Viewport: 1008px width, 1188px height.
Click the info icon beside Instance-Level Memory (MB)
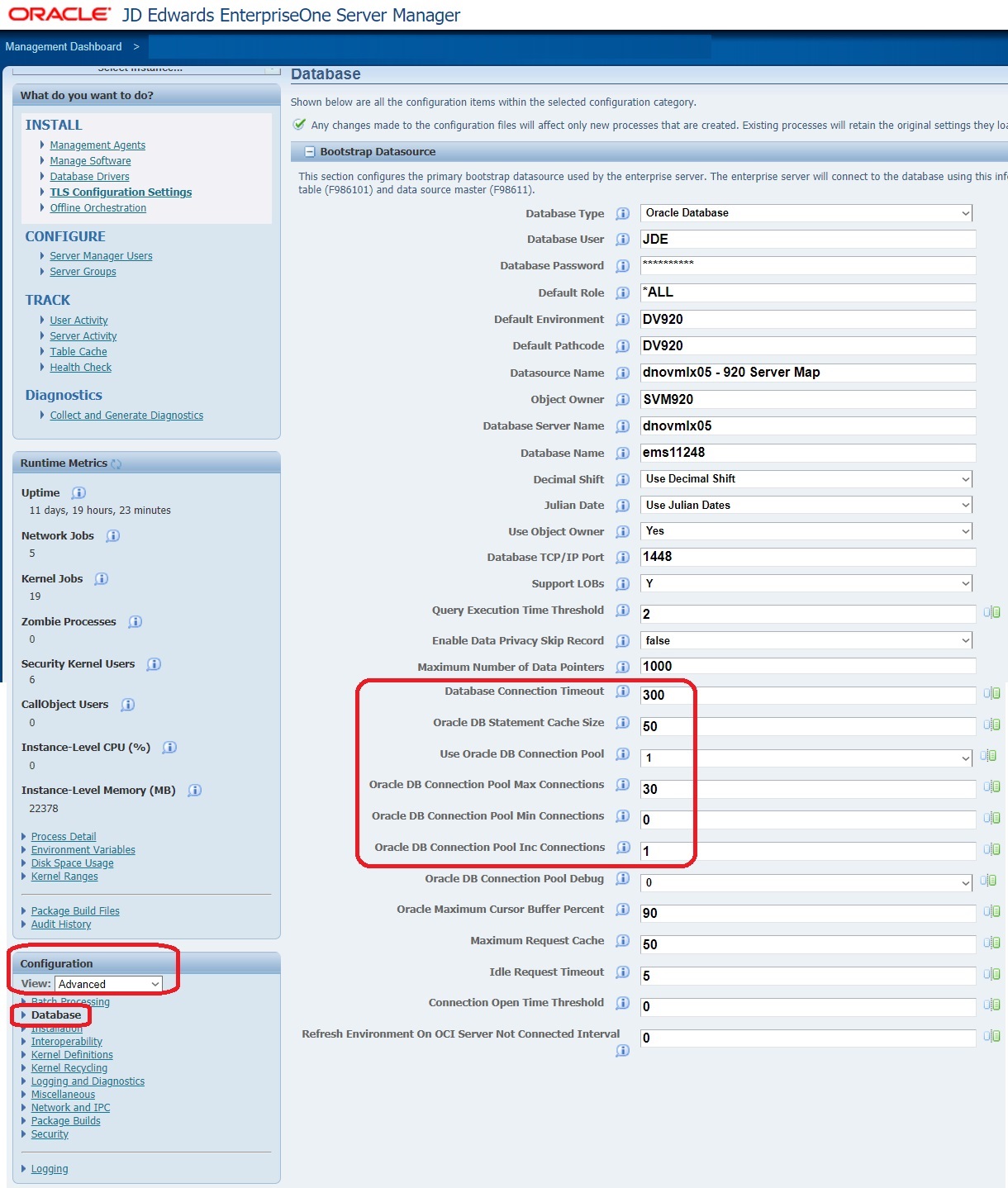click(195, 791)
